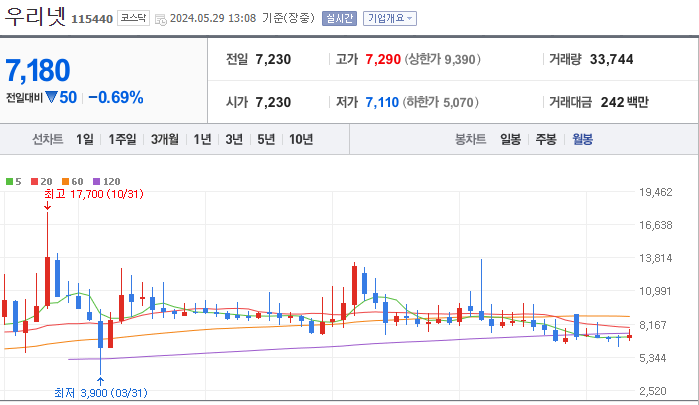Screen dimensions: 699x405
Task: Click the stock code 115440
Action: coord(92,19)
